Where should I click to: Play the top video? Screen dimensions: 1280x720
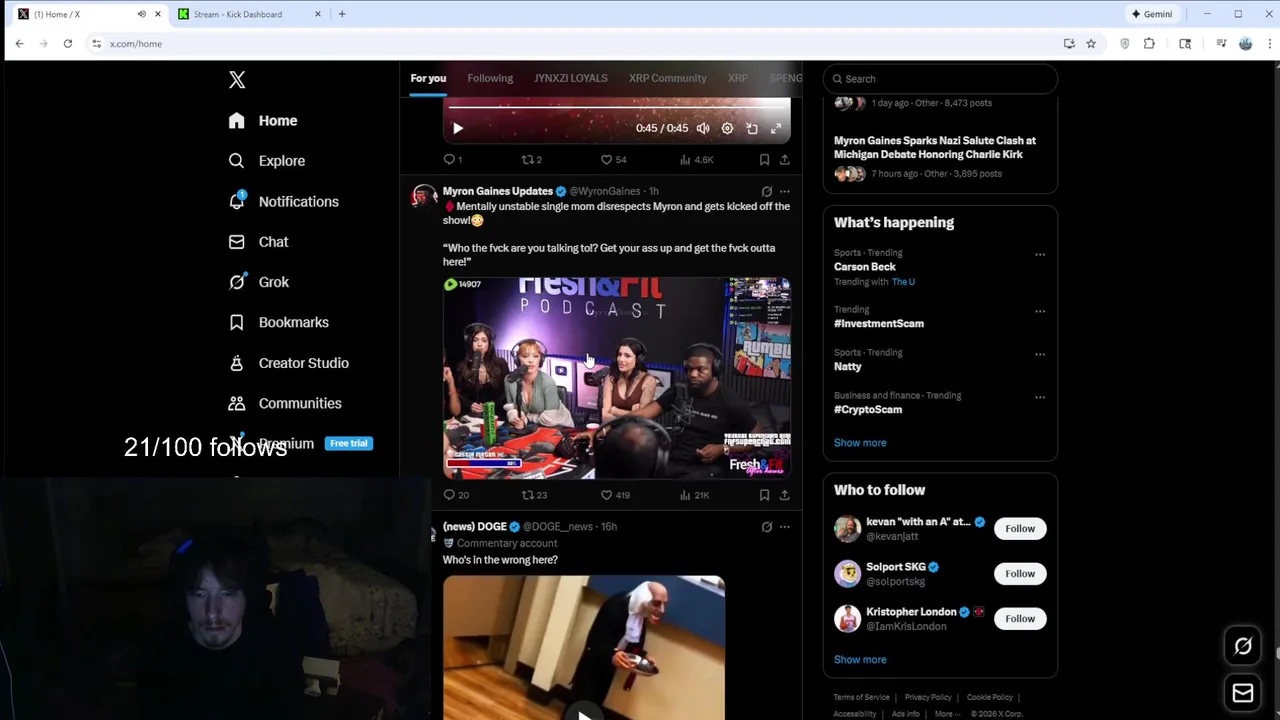458,128
